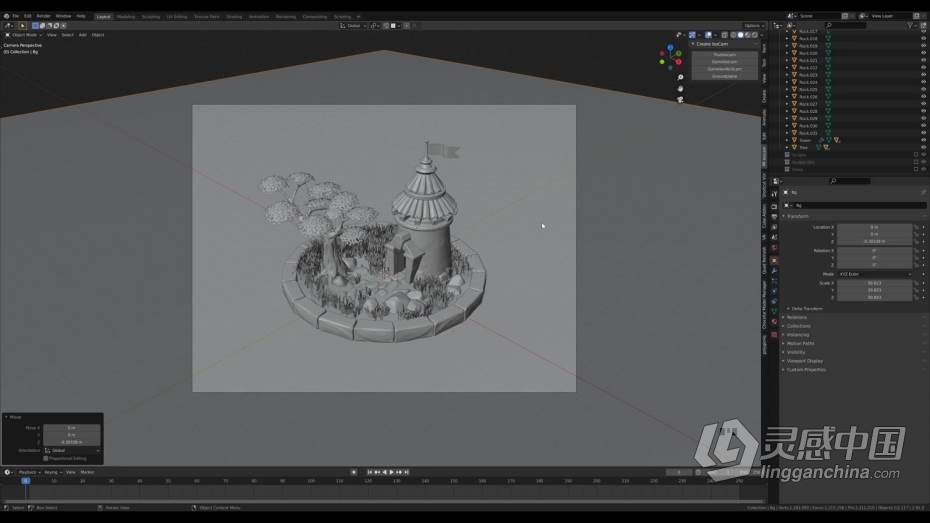The height and width of the screenshot is (523, 930).
Task: Open the Output properties tab icon
Action: (x=774, y=217)
